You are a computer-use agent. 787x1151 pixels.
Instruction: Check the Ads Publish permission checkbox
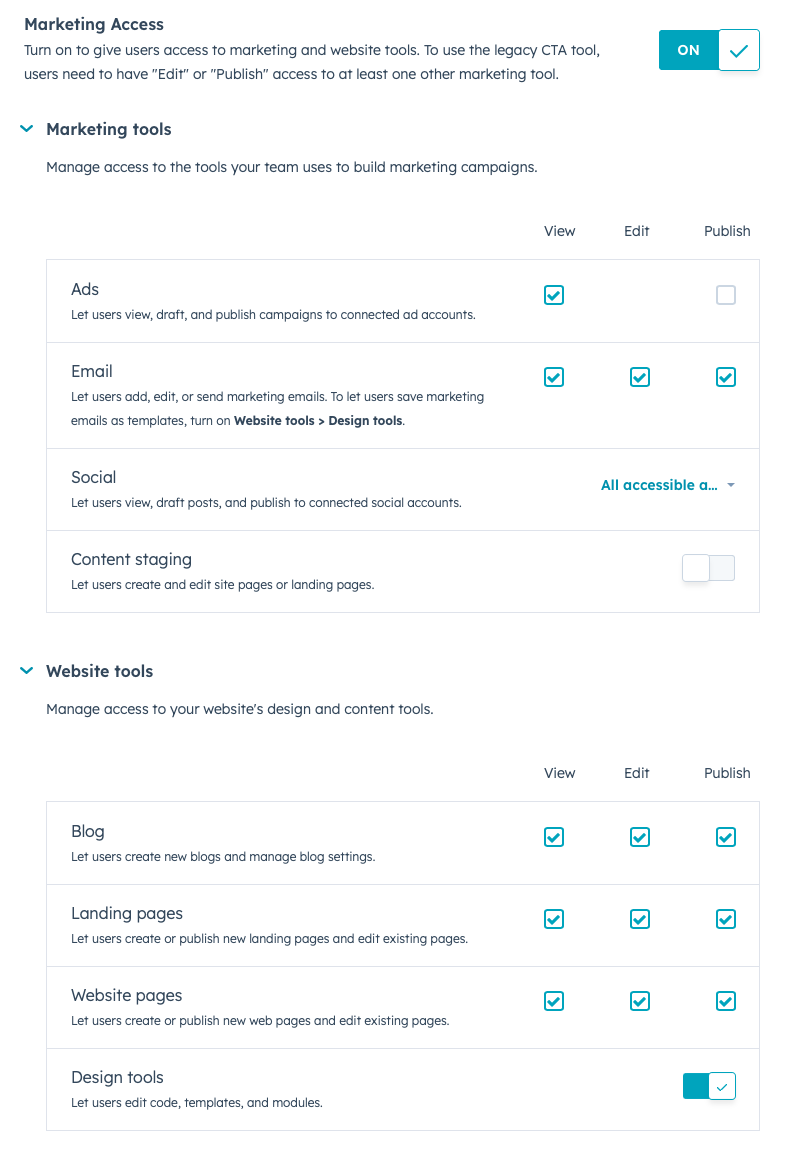pyautogui.click(x=725, y=295)
